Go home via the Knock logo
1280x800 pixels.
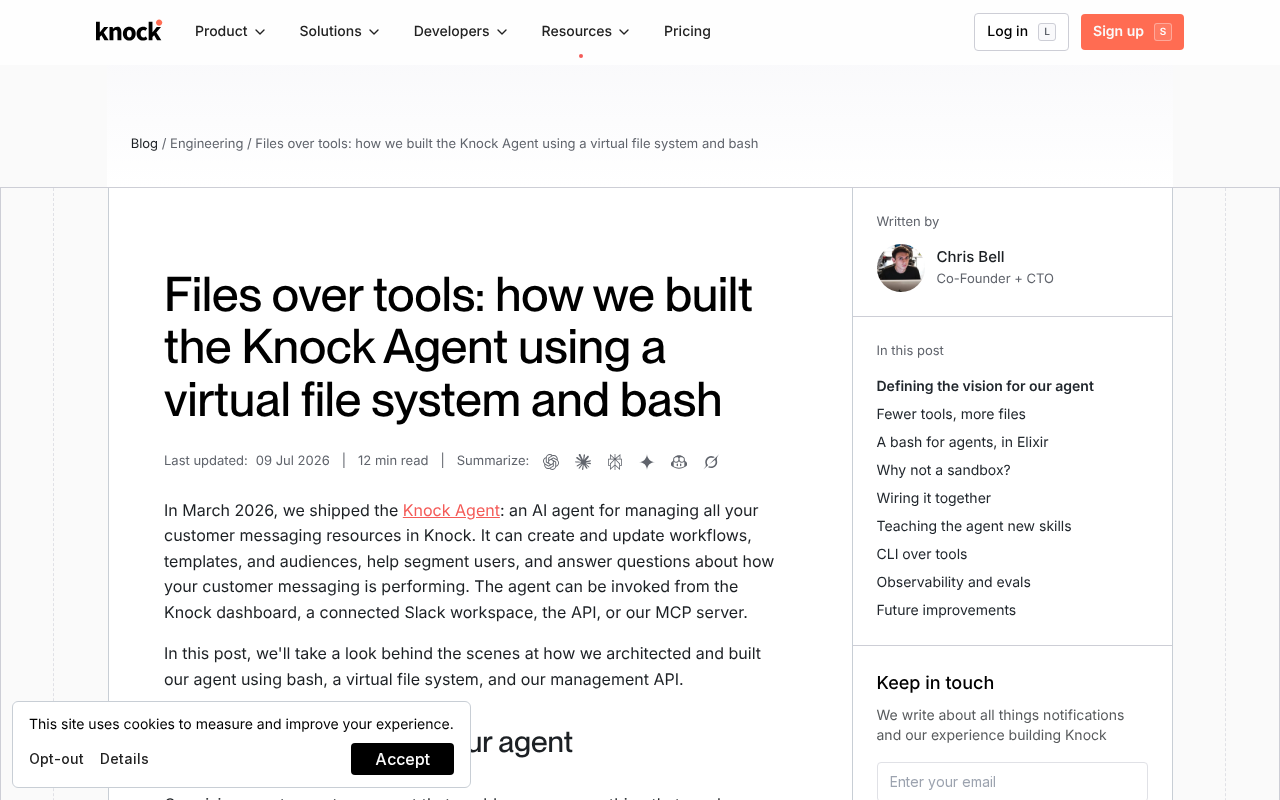[129, 31]
